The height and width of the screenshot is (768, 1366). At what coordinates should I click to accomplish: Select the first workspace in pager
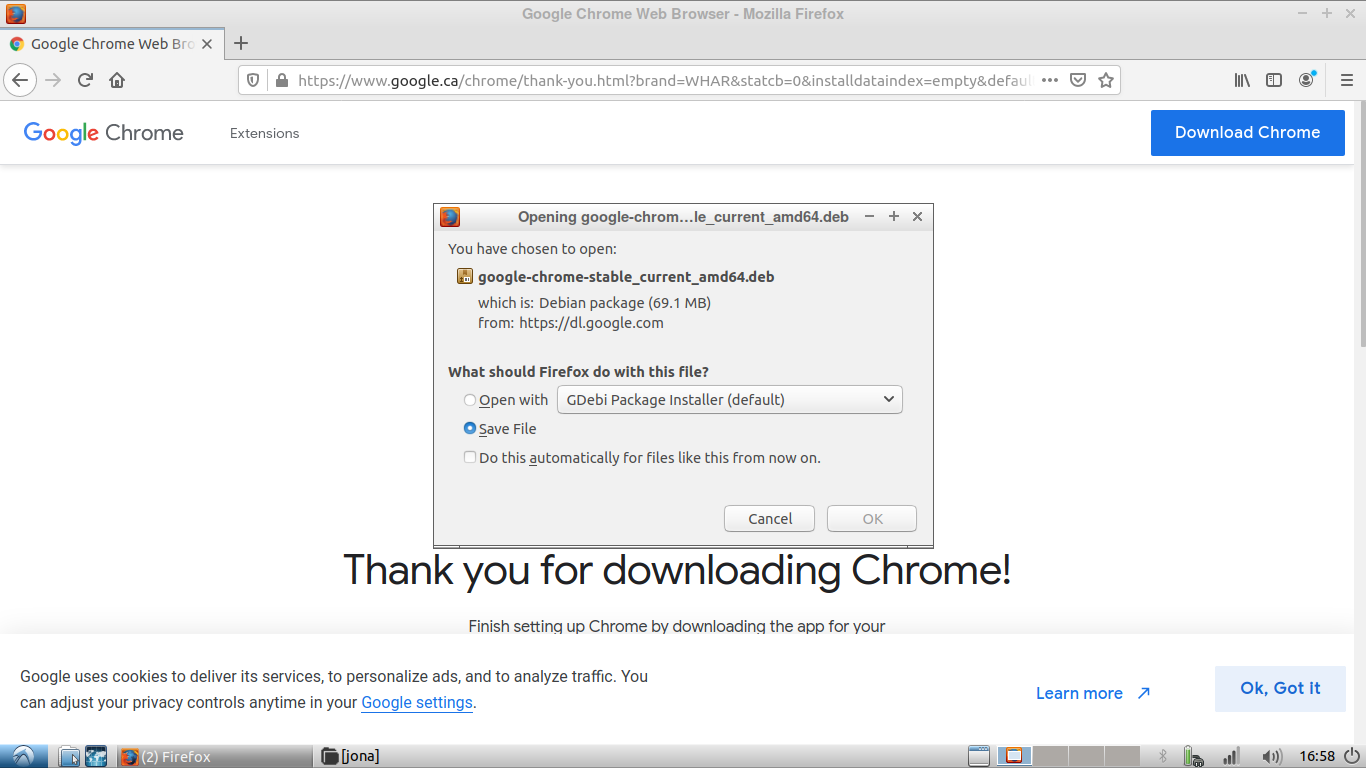[1013, 756]
